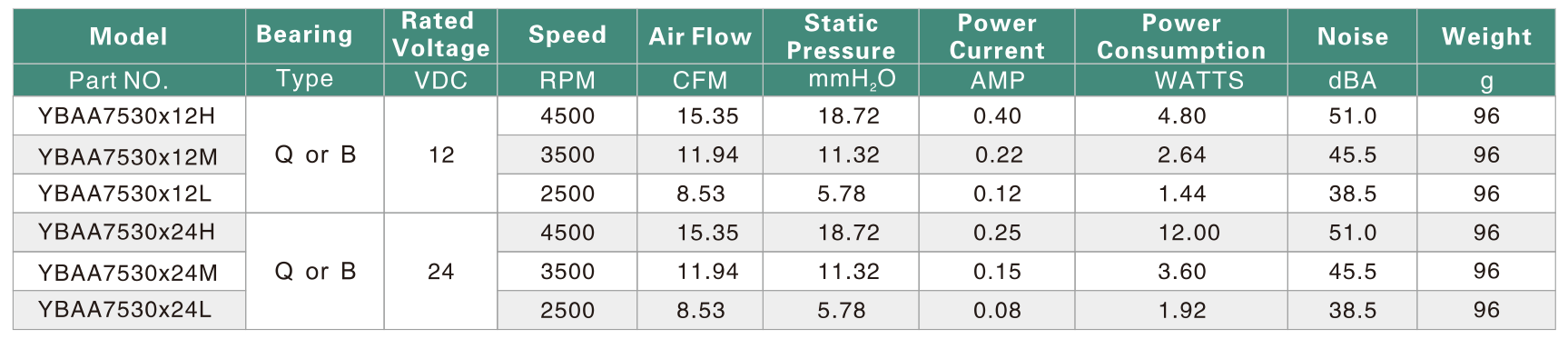This screenshot has height=339, width=1568.
Task: Click the 12.00 watts power cell
Action: 1189,233
